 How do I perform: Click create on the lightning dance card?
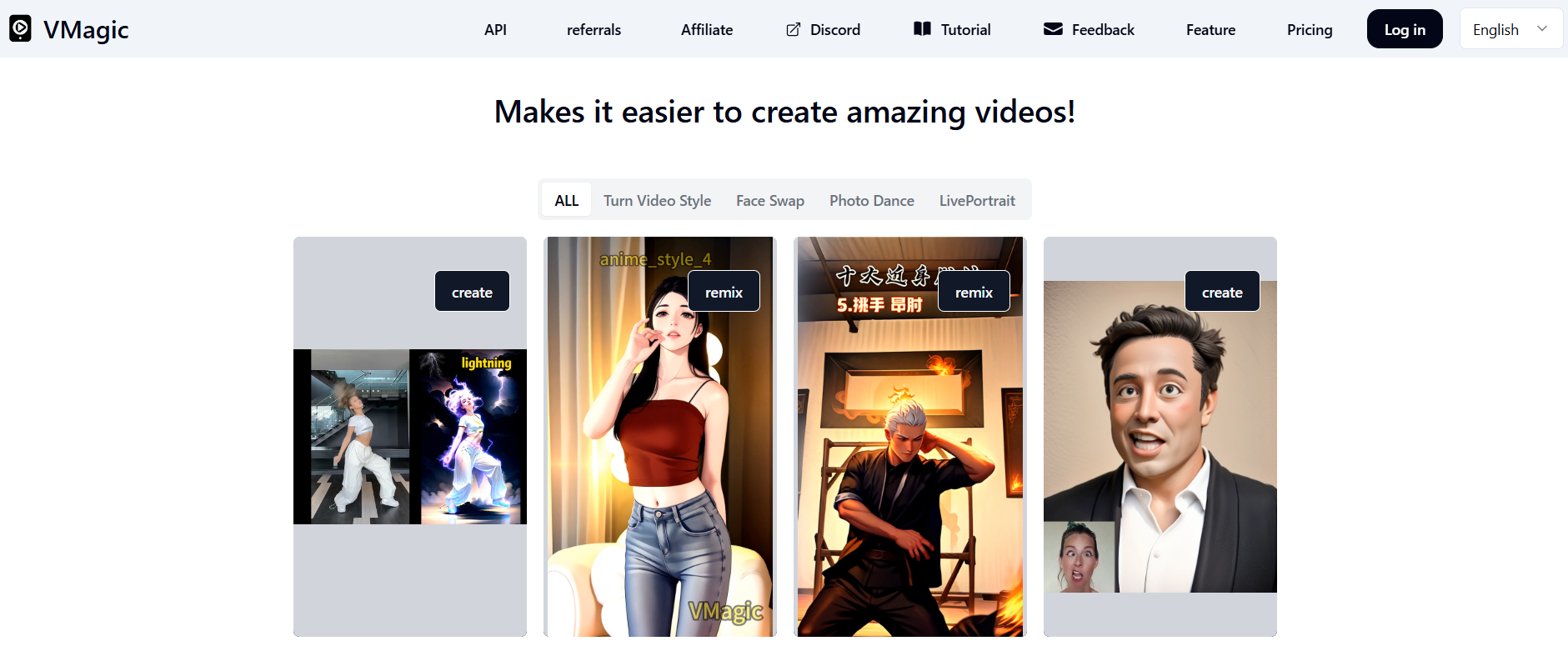(472, 292)
